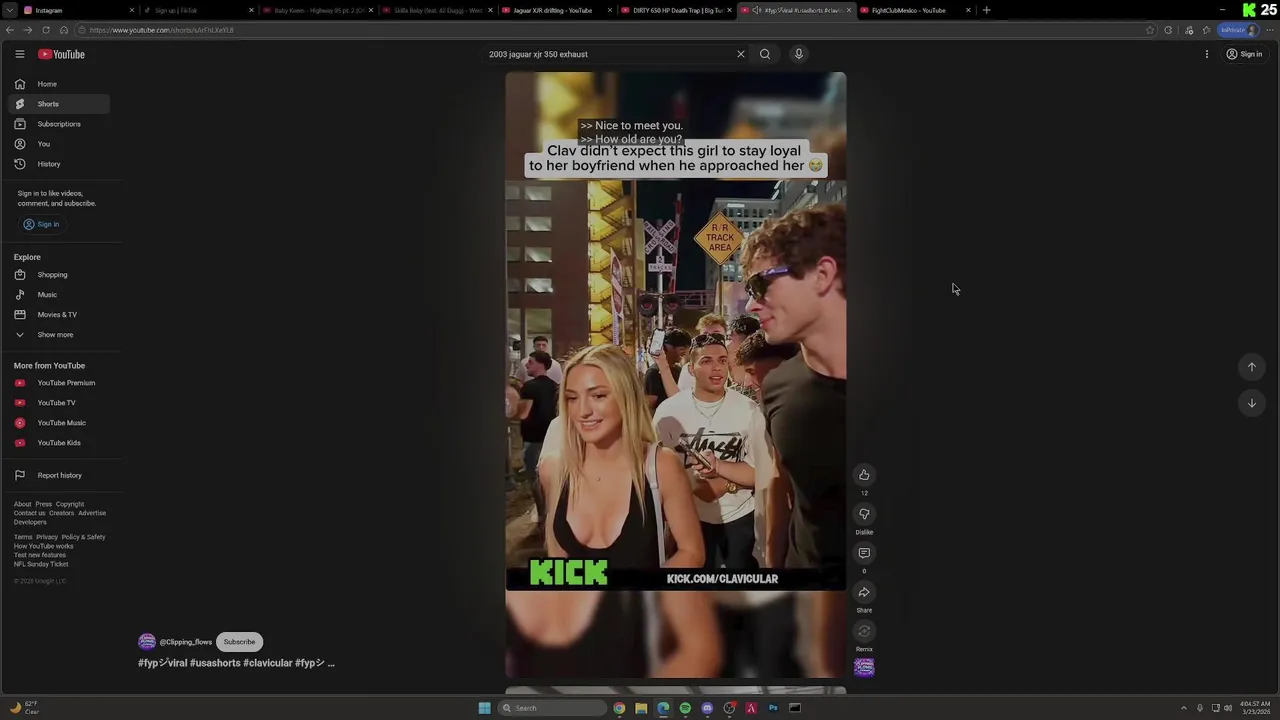The image size is (1280, 720).
Task: Dislike this Short
Action: (x=864, y=514)
